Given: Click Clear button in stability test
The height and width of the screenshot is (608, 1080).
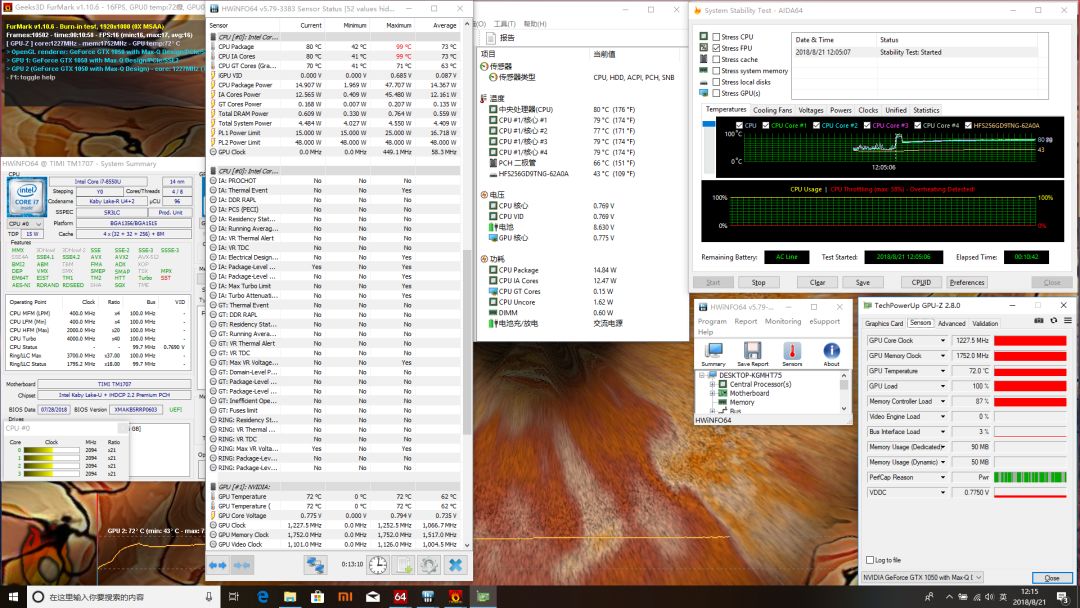Looking at the screenshot, I should click(818, 282).
